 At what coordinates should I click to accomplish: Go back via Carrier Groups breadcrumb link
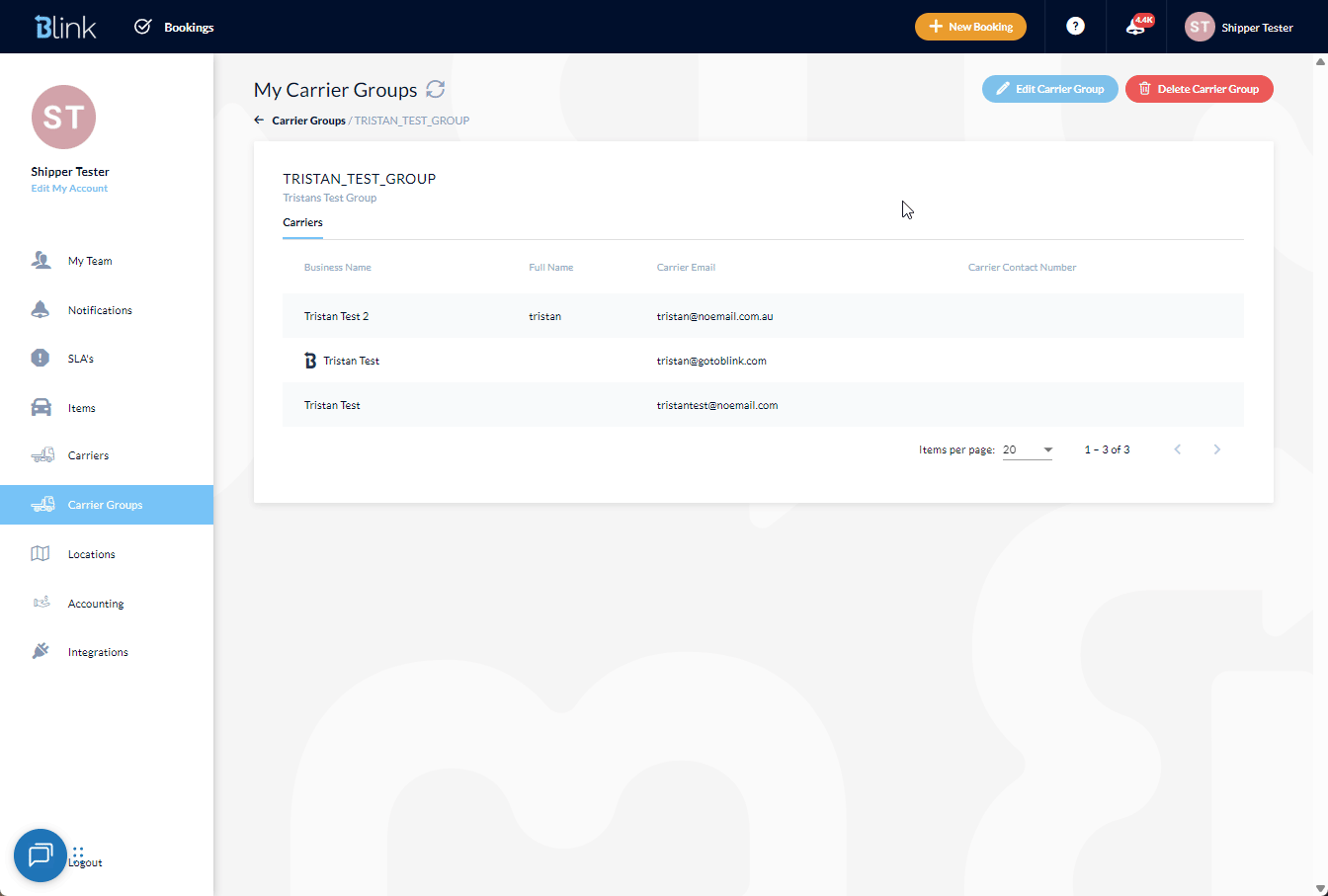[308, 121]
